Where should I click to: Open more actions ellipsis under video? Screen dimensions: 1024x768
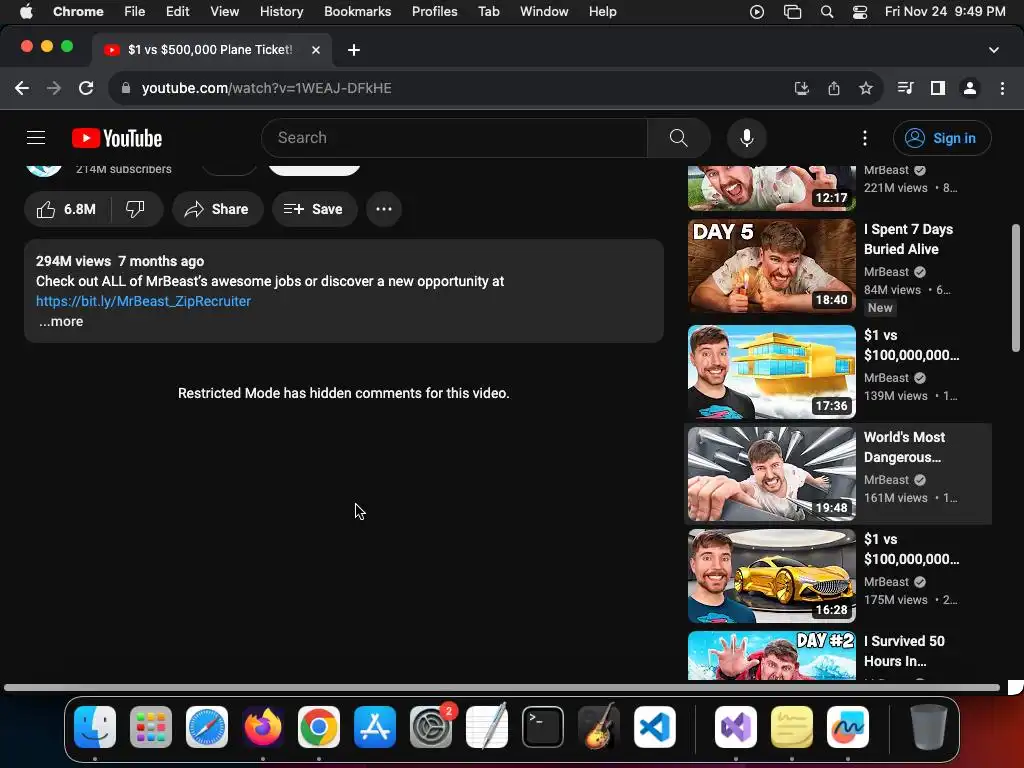pyautogui.click(x=384, y=209)
